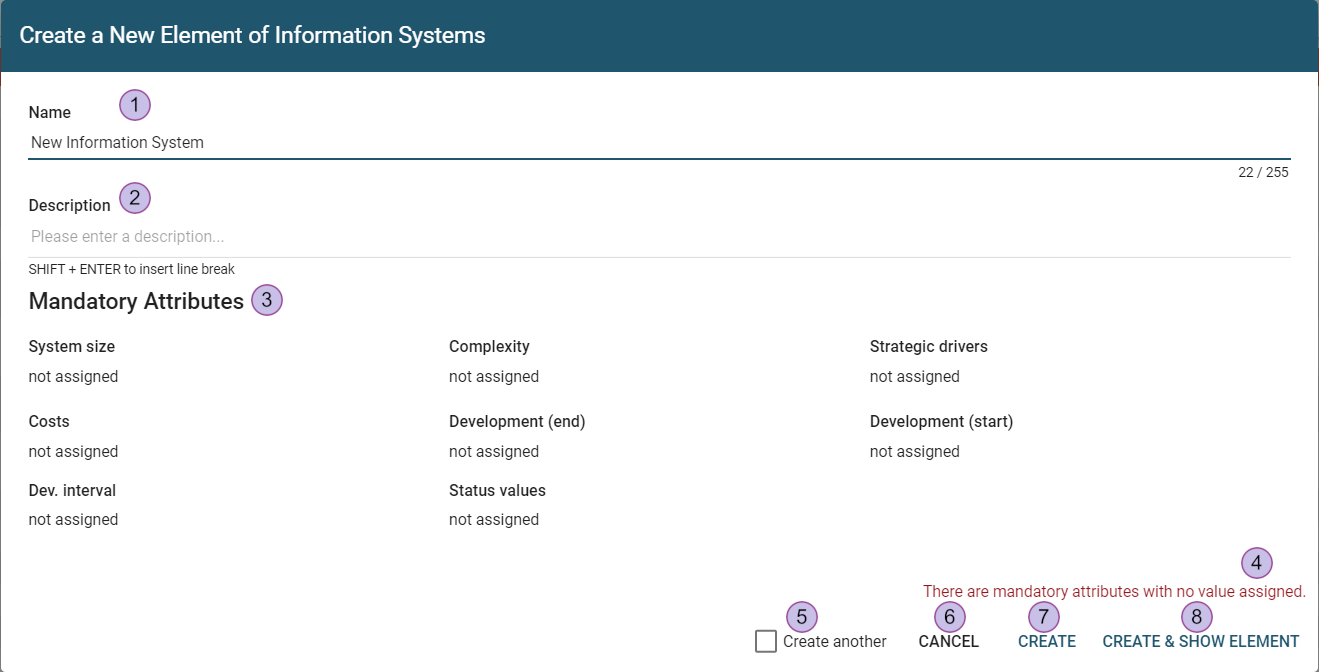Enable the Create another checkbox
The width and height of the screenshot is (1319, 672).
point(766,641)
